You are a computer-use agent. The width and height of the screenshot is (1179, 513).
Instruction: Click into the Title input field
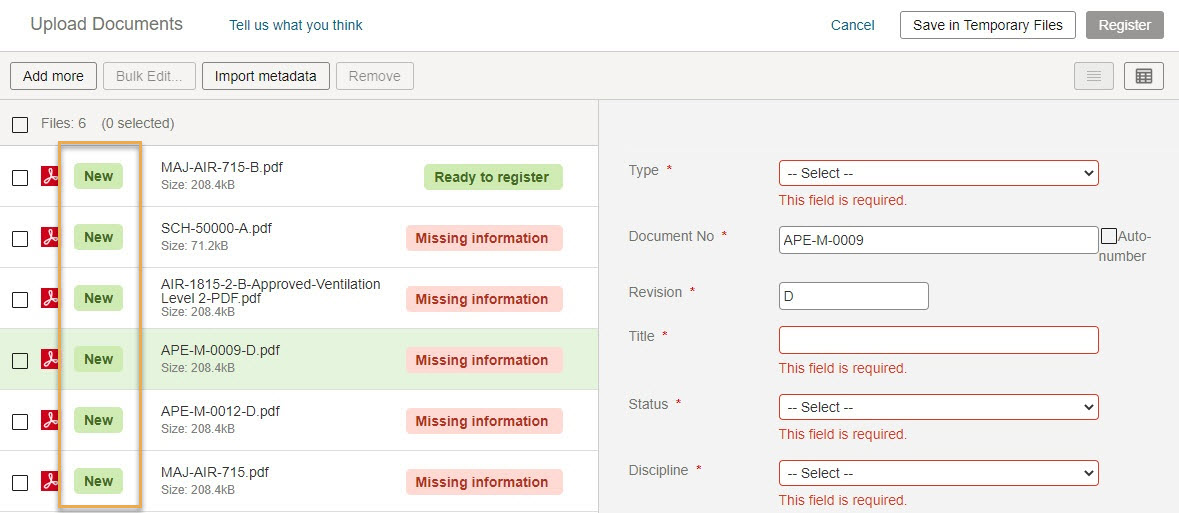(938, 340)
